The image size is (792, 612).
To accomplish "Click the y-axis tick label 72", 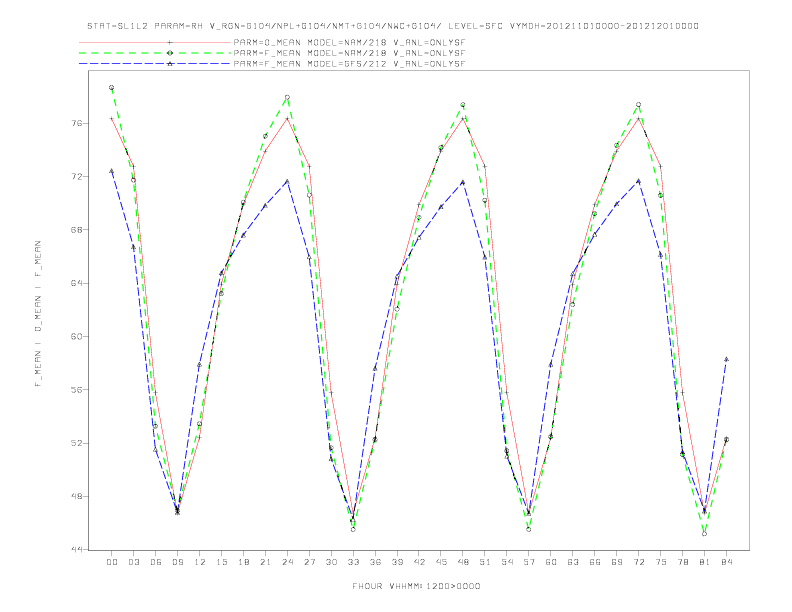I will 78,177.
